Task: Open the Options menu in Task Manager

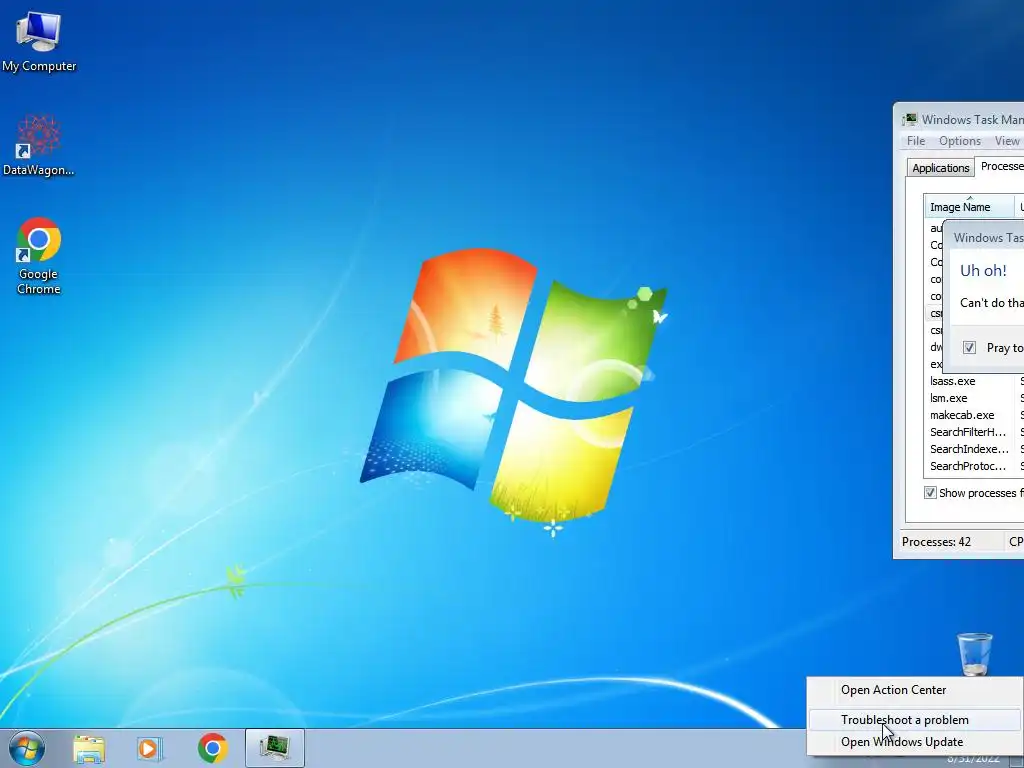Action: click(959, 141)
